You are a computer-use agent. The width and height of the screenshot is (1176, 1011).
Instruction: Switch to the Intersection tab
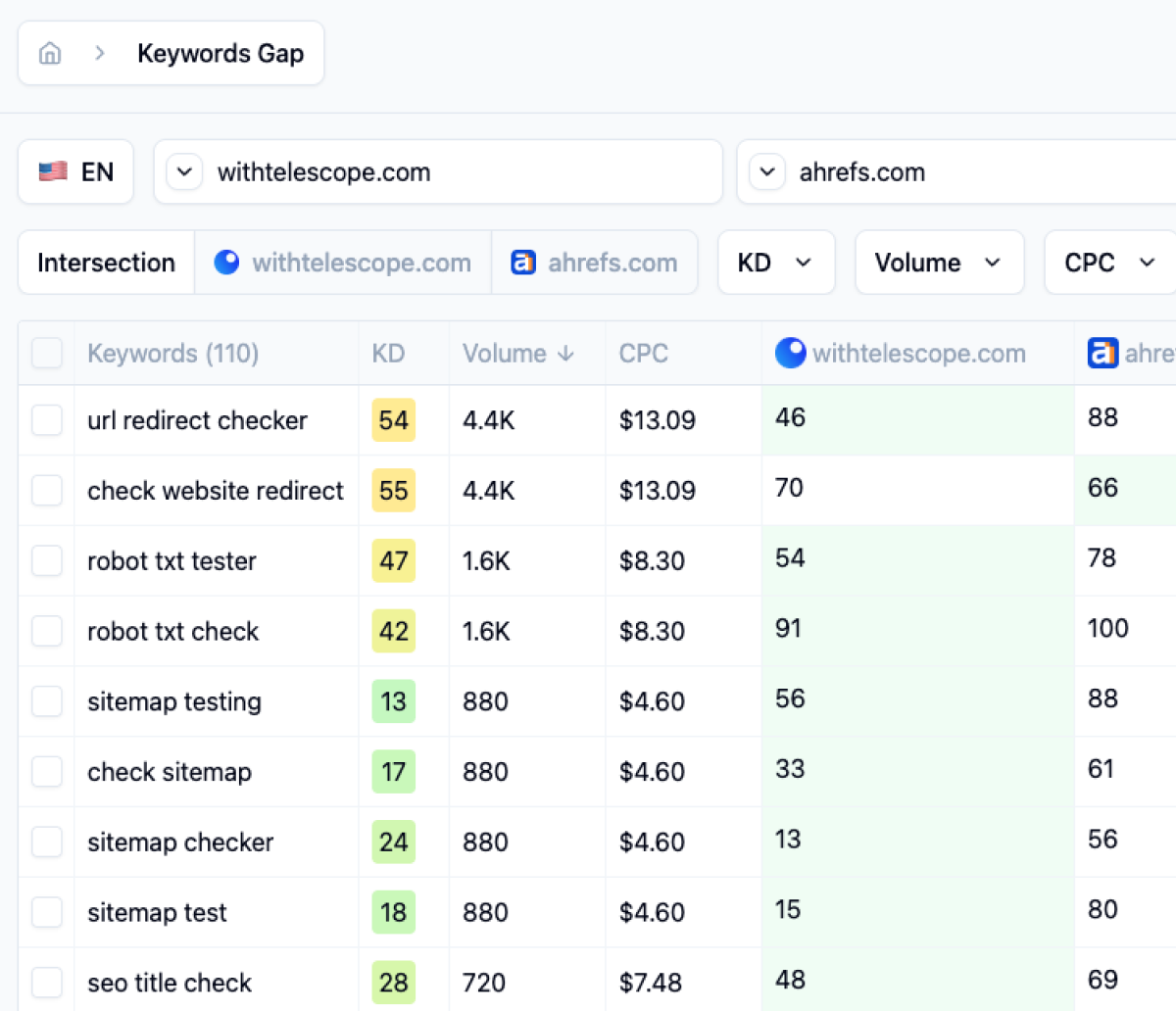coord(106,263)
